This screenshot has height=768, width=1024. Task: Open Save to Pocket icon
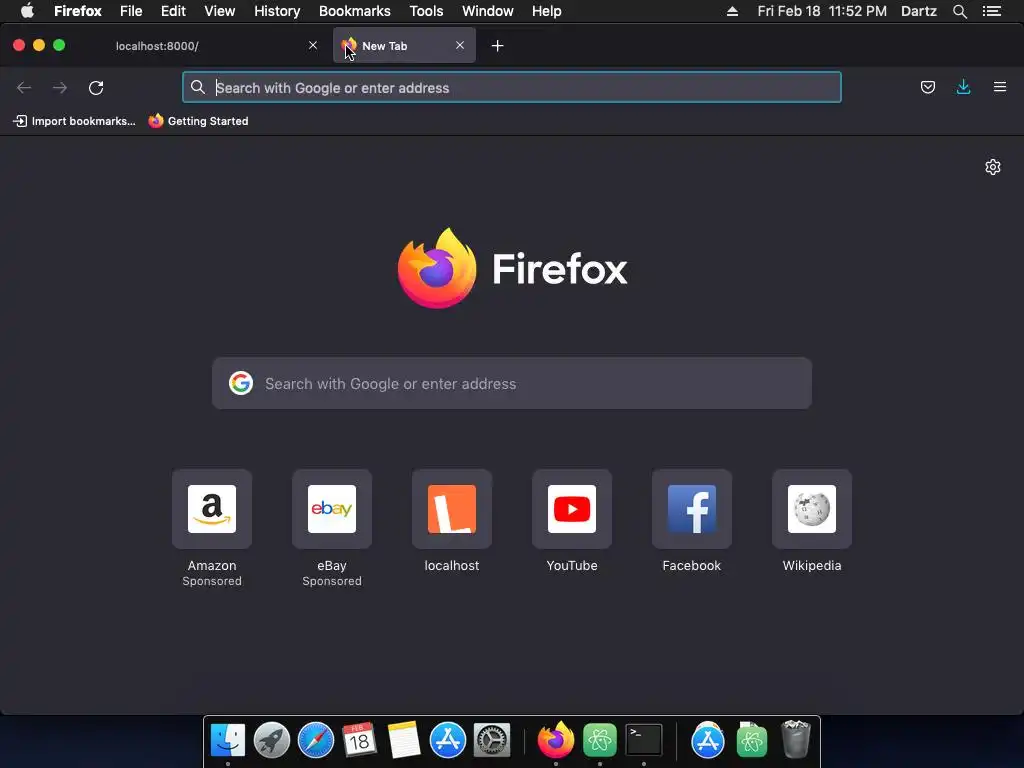[x=927, y=87]
